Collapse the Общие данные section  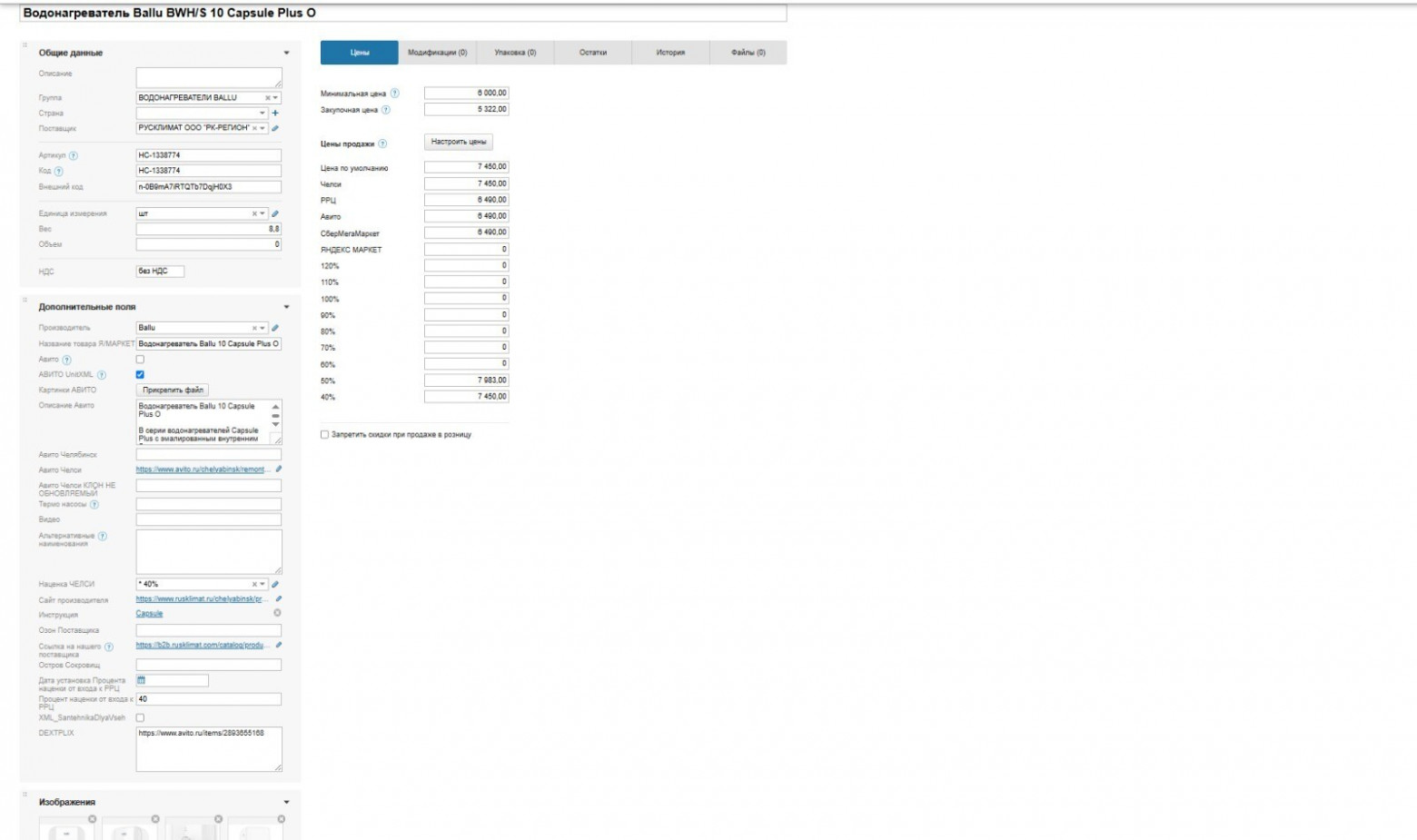click(x=287, y=53)
